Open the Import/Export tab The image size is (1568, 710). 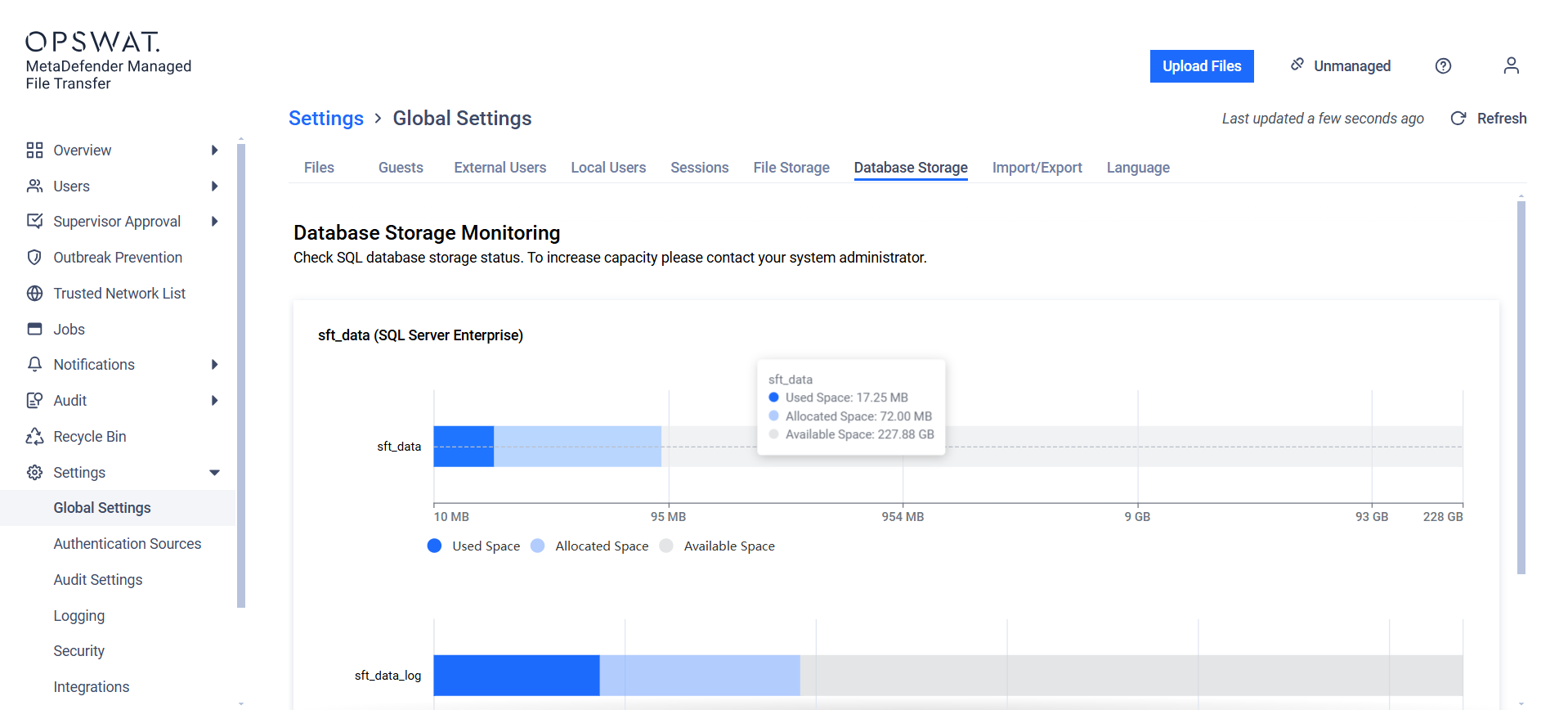pos(1037,168)
